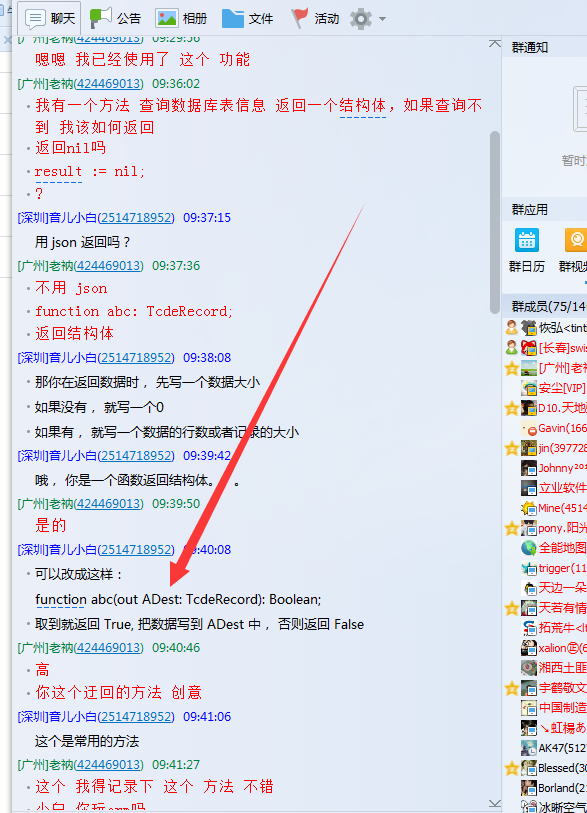Open the 群日历 calendar app
Viewport: 587px width, 813px height.
point(527,250)
